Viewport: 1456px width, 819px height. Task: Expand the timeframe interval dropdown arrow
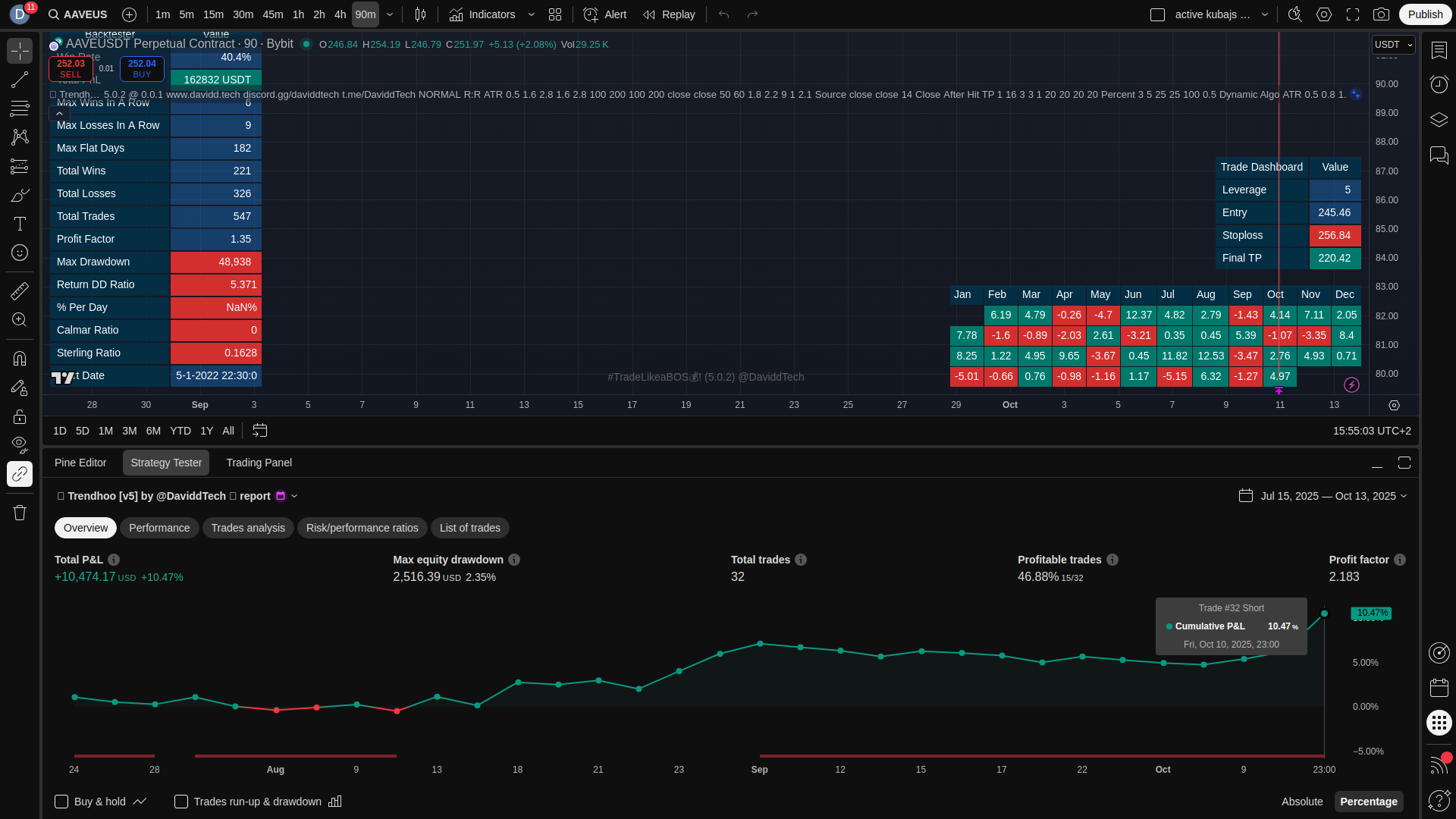point(390,14)
